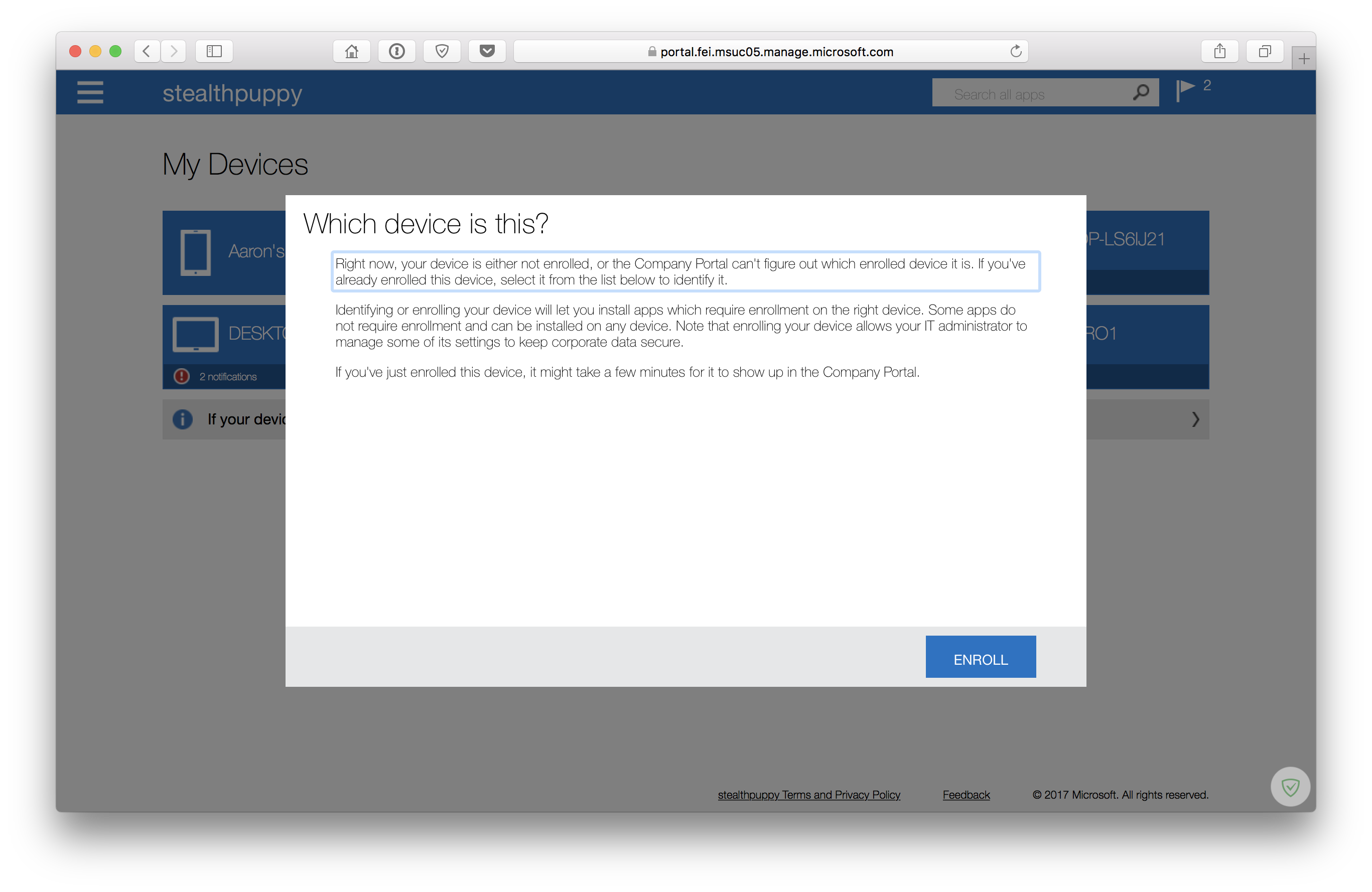
Task: Click the browser forward navigation arrow
Action: tap(174, 52)
